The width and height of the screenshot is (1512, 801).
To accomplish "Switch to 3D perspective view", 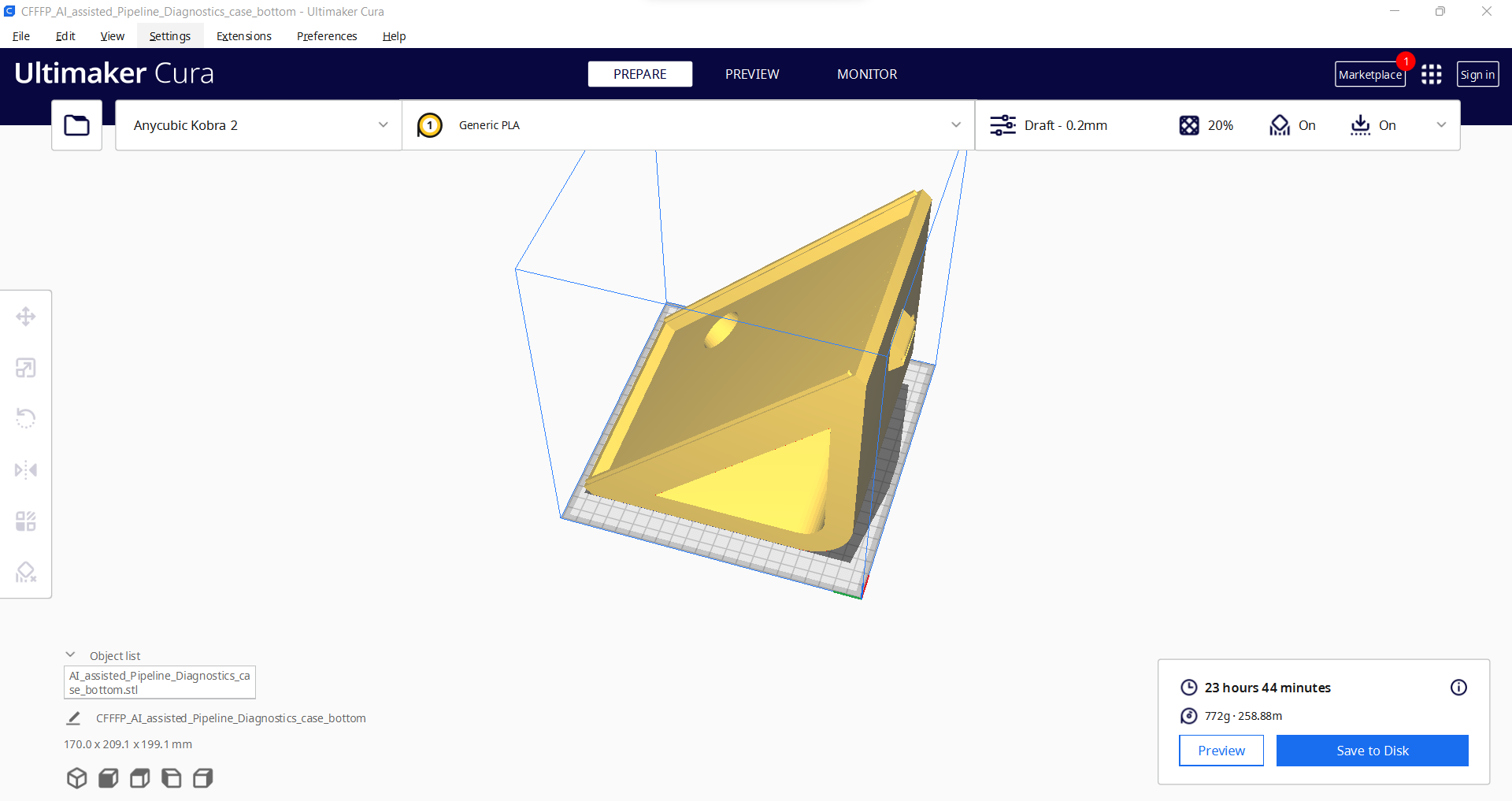I will [76, 778].
